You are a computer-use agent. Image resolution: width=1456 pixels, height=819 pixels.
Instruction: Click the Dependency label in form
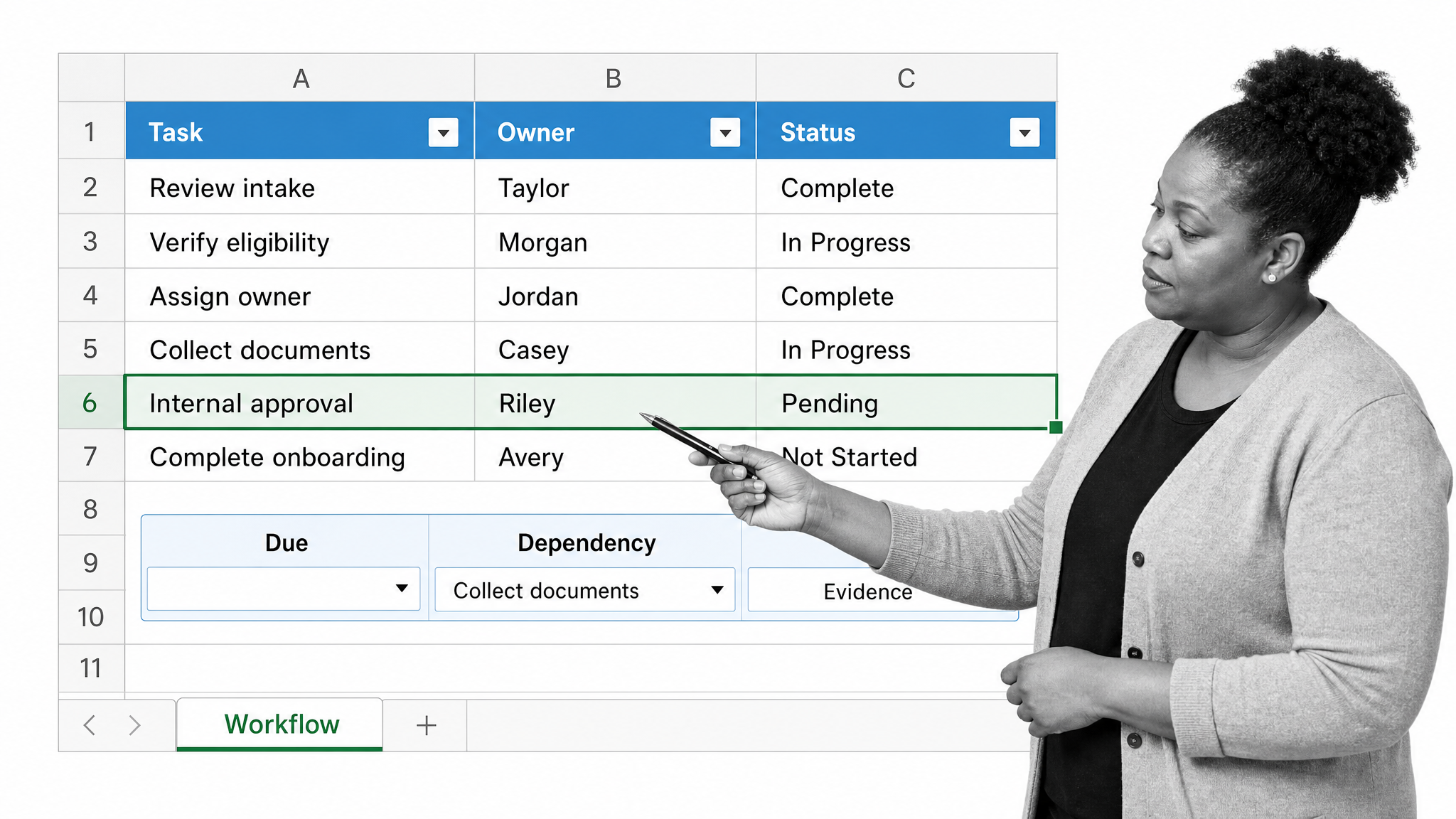pos(587,543)
